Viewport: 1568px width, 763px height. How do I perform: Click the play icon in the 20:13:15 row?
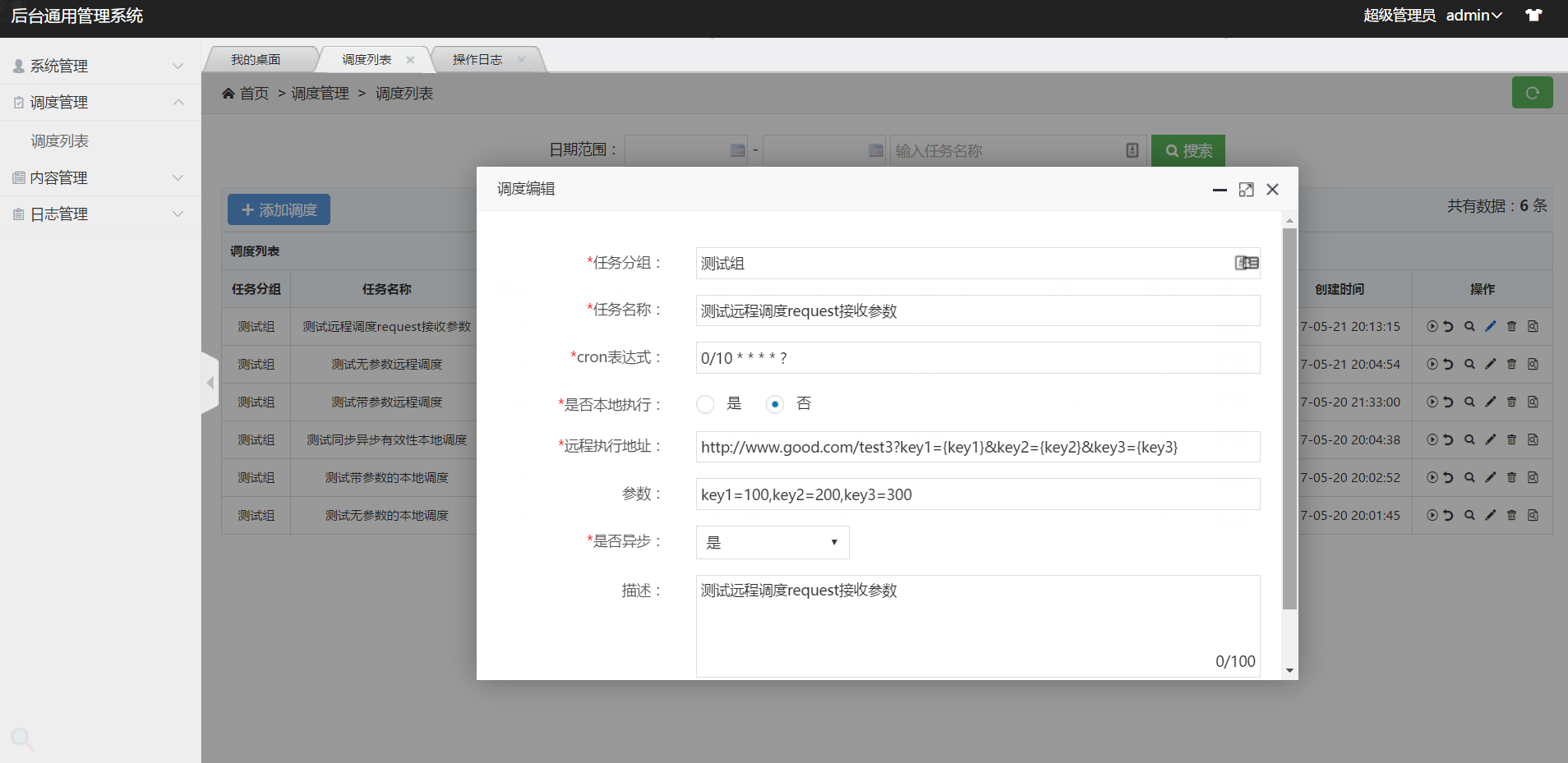(1432, 326)
